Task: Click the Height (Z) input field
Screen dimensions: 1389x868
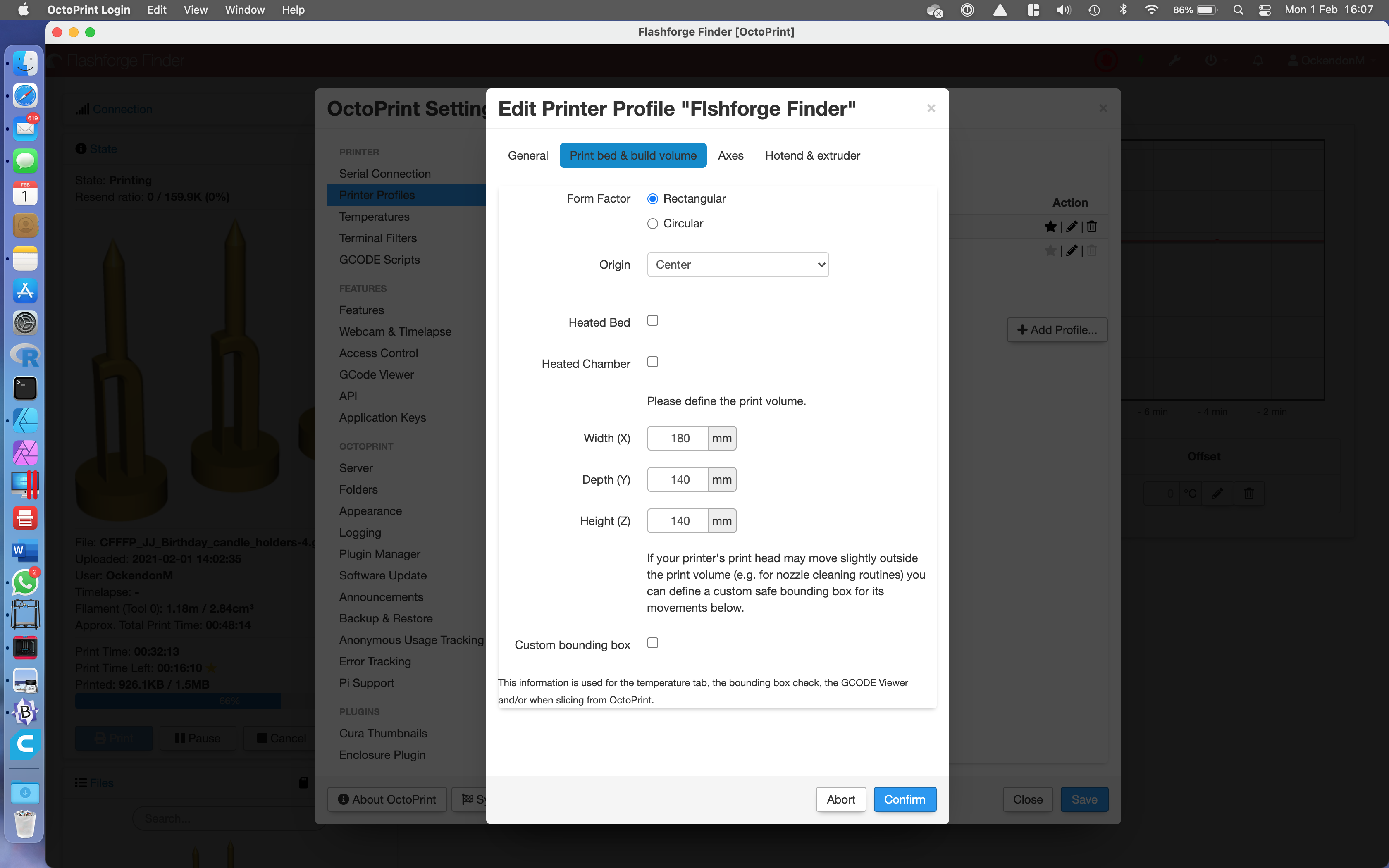Action: 678,521
